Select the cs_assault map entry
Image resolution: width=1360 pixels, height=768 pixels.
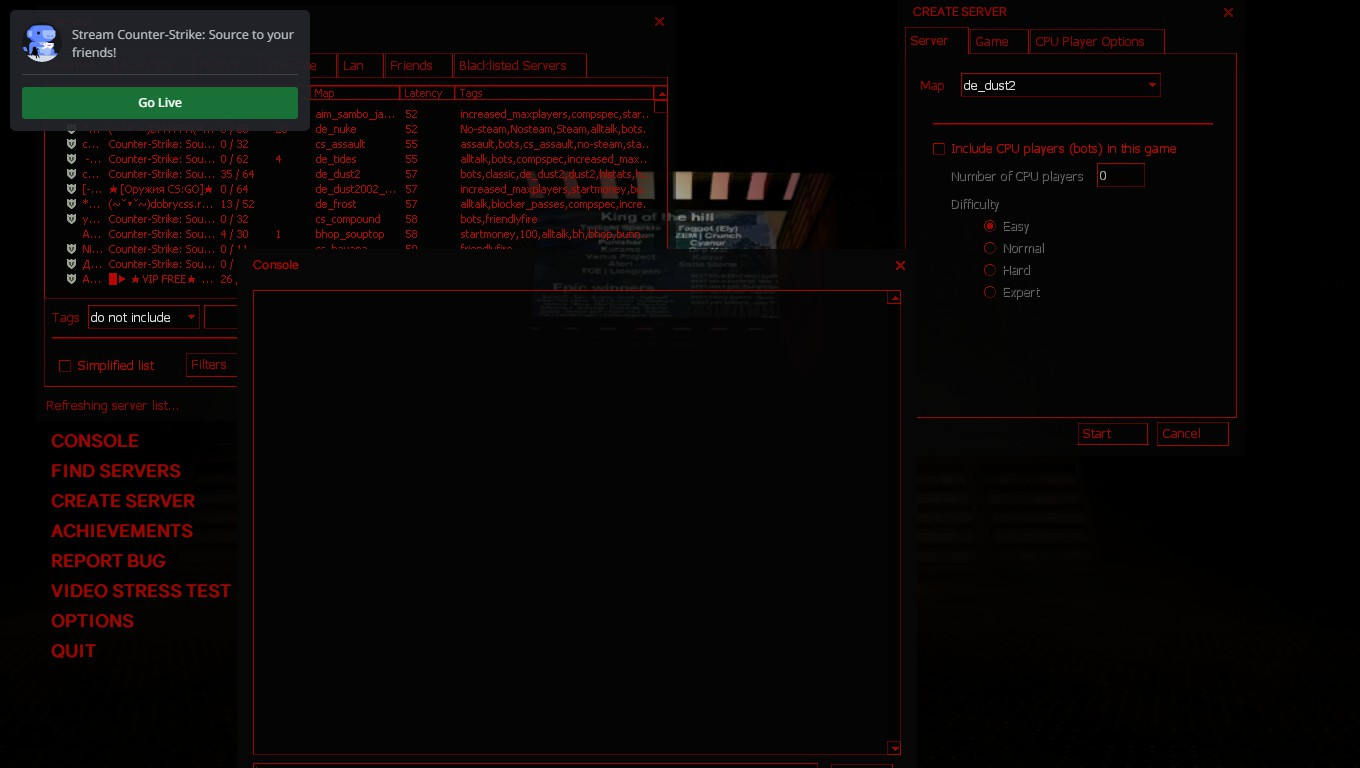pos(340,144)
